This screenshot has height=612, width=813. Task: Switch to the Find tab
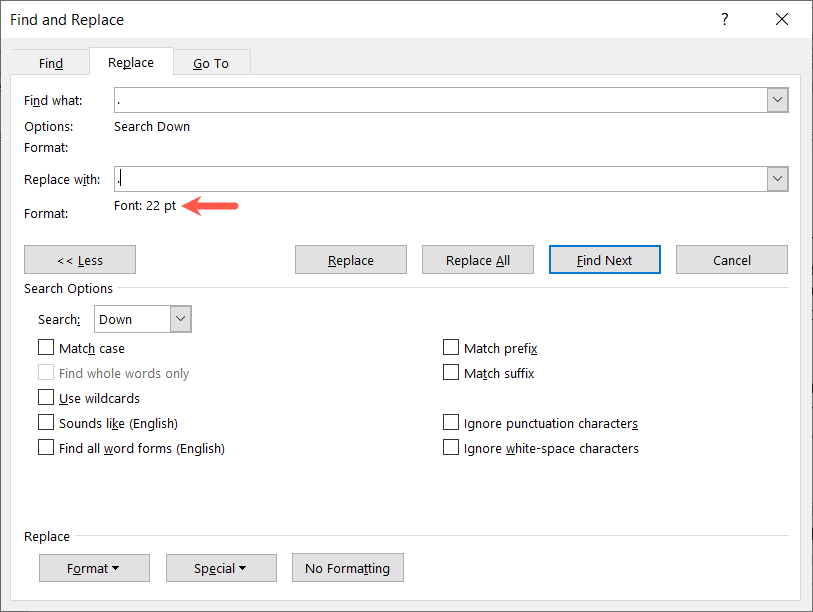click(x=51, y=63)
